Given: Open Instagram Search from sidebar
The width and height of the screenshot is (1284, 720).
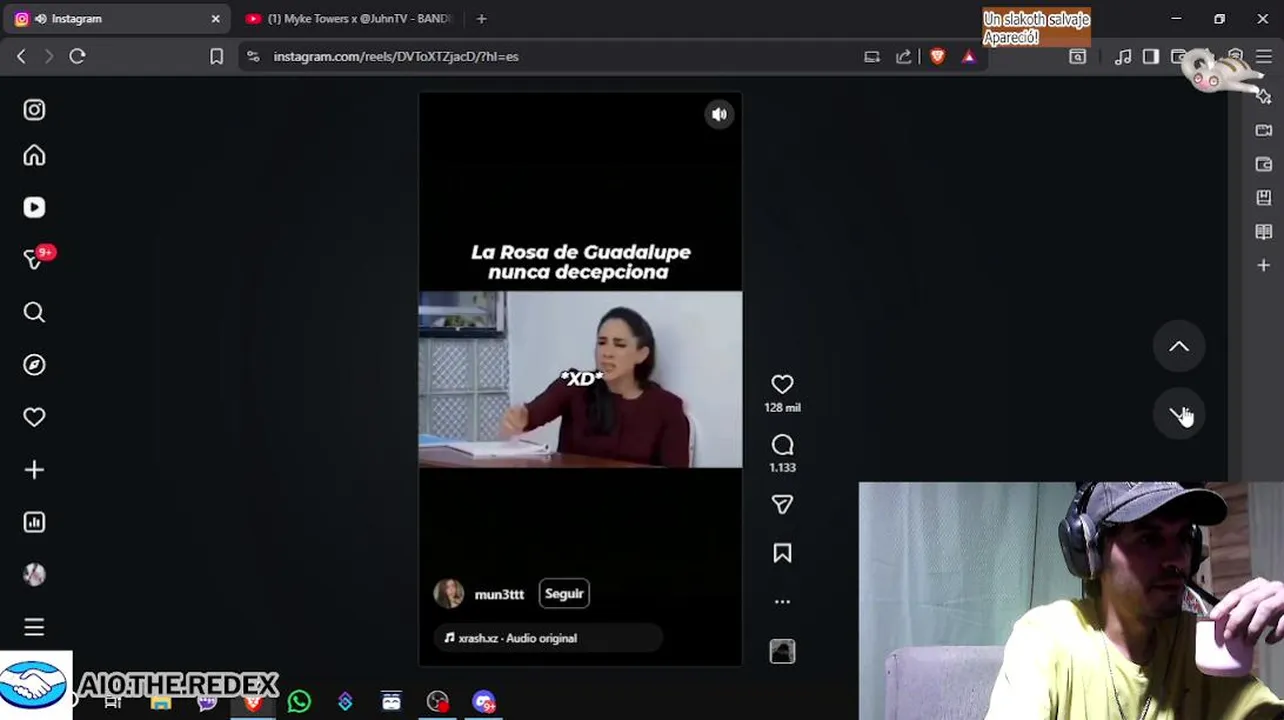Looking at the screenshot, I should 34,313.
